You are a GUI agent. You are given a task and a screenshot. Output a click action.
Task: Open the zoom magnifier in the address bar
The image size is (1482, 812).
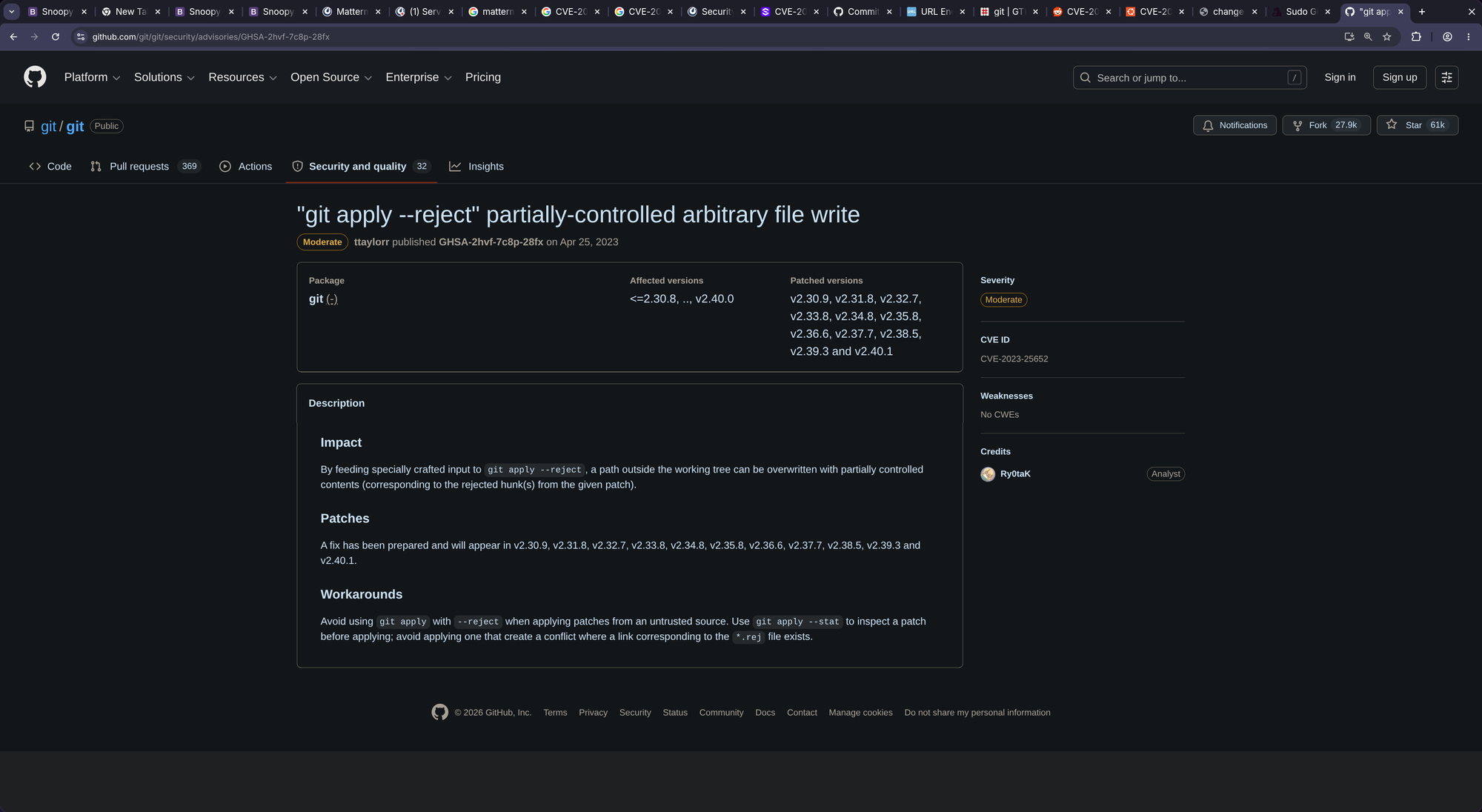(x=1368, y=36)
